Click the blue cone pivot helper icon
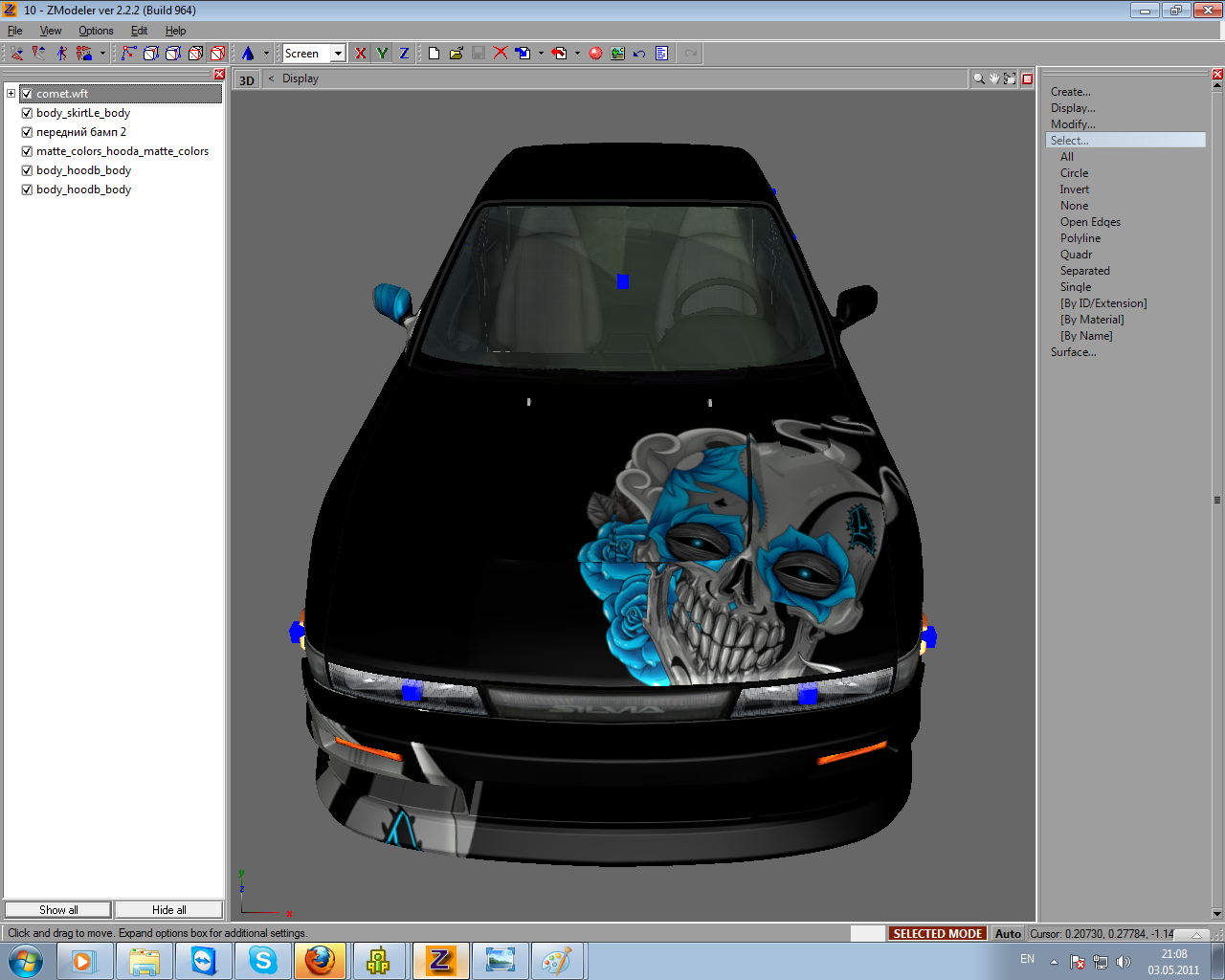1225x980 pixels. 248,54
